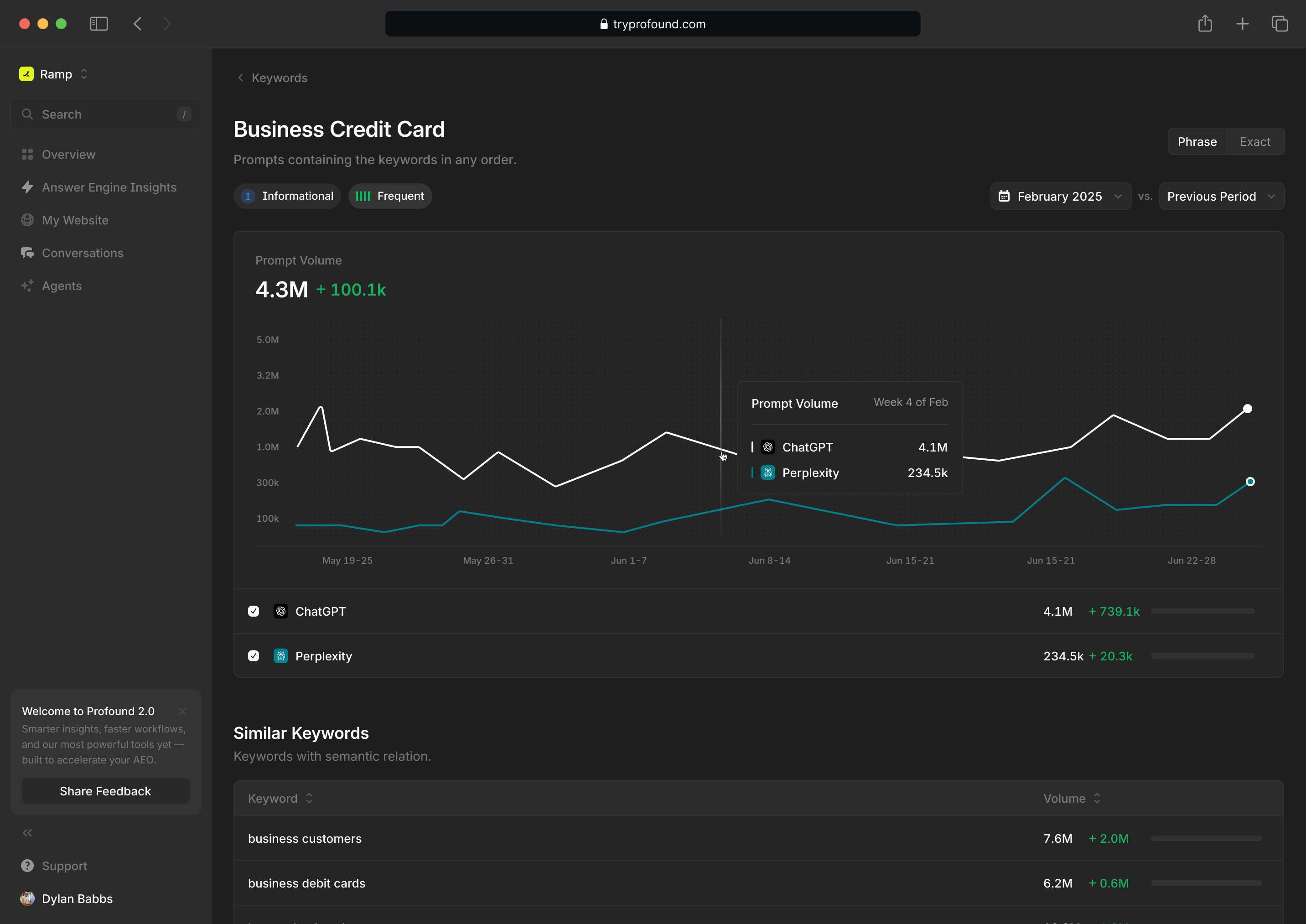Viewport: 1306px width, 924px height.
Task: Switch keyword matching to Phrase
Action: pyautogui.click(x=1197, y=142)
